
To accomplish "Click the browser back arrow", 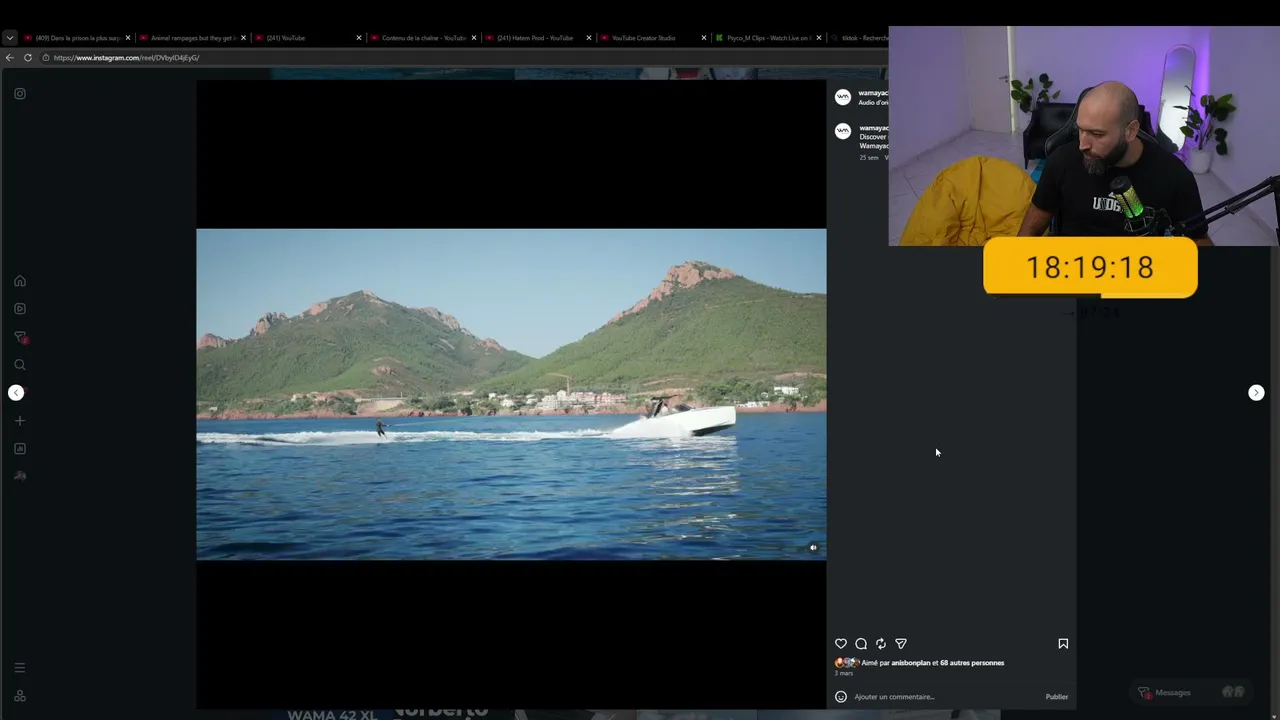I will 10,58.
